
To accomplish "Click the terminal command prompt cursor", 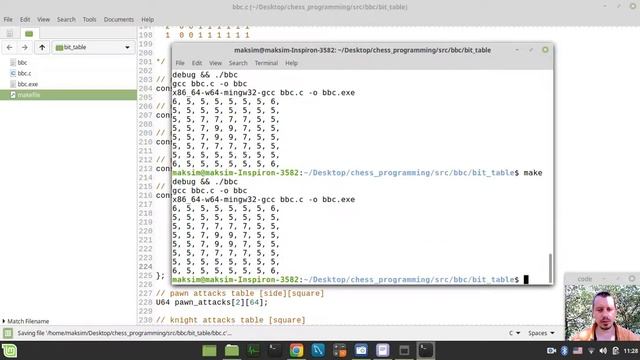I will click(526, 280).
